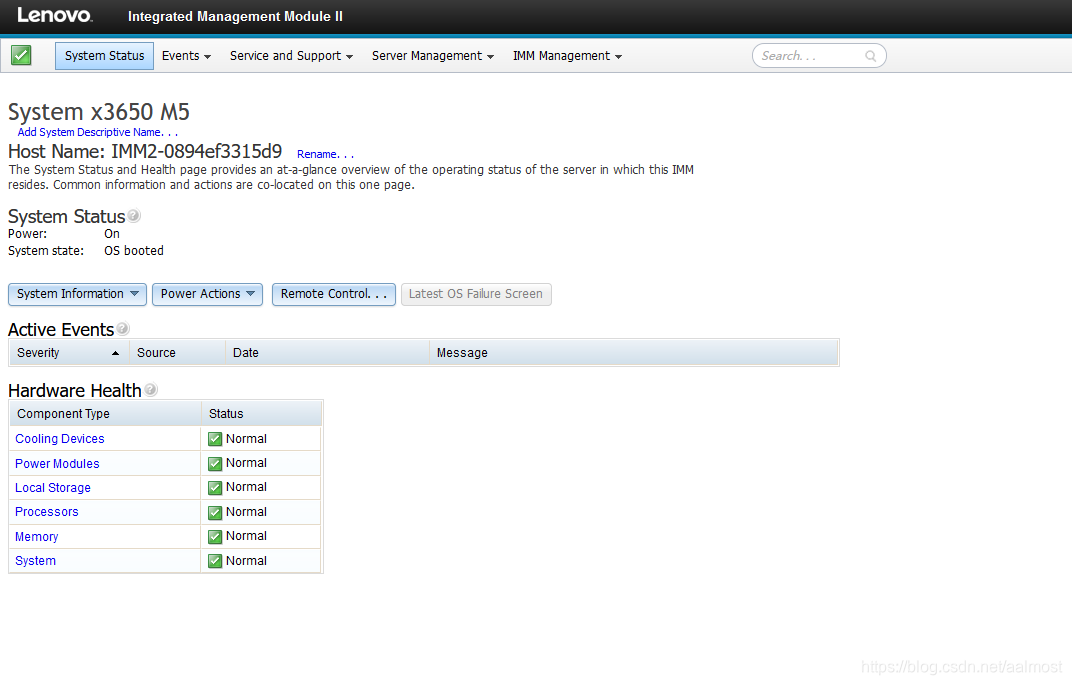Click the 'System x3650 M5' title

[x=98, y=111]
